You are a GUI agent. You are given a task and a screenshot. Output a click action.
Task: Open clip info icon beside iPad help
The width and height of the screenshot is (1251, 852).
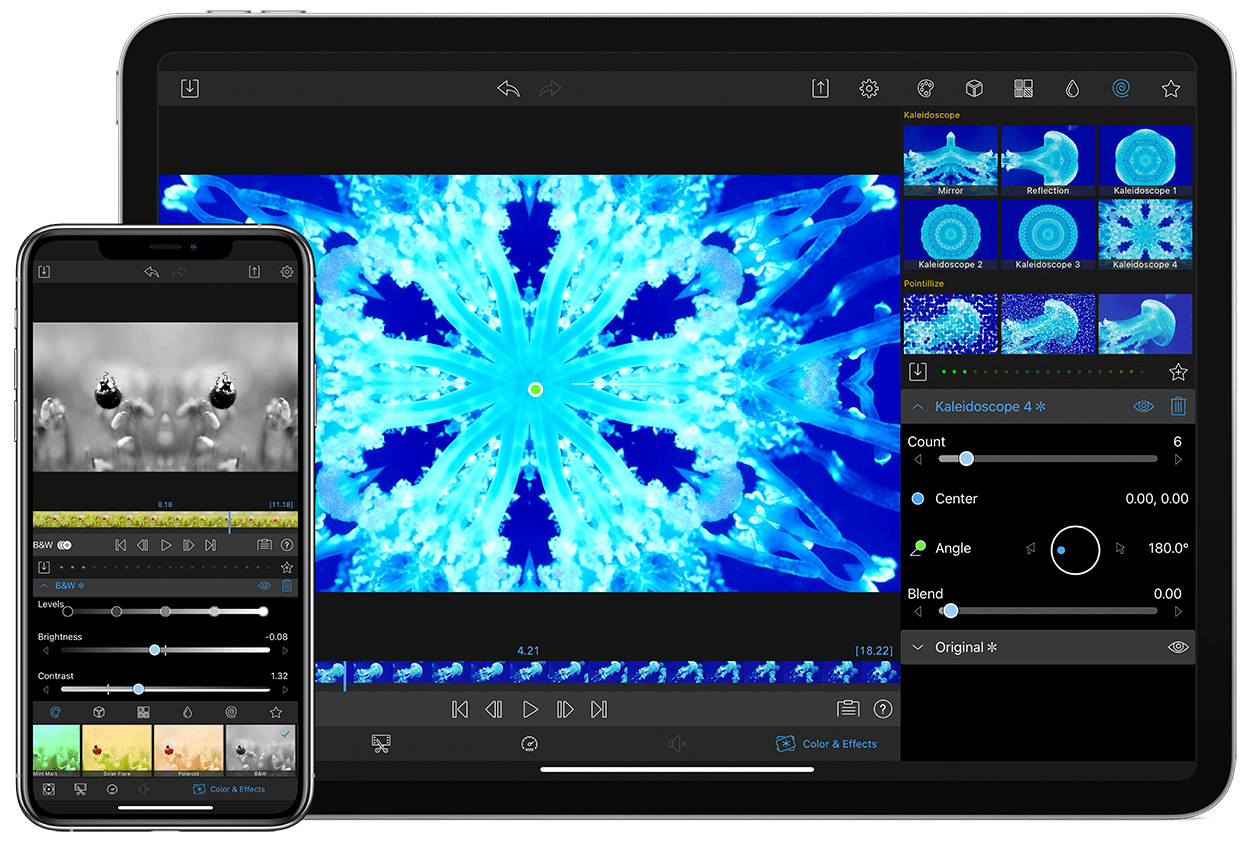[x=848, y=708]
